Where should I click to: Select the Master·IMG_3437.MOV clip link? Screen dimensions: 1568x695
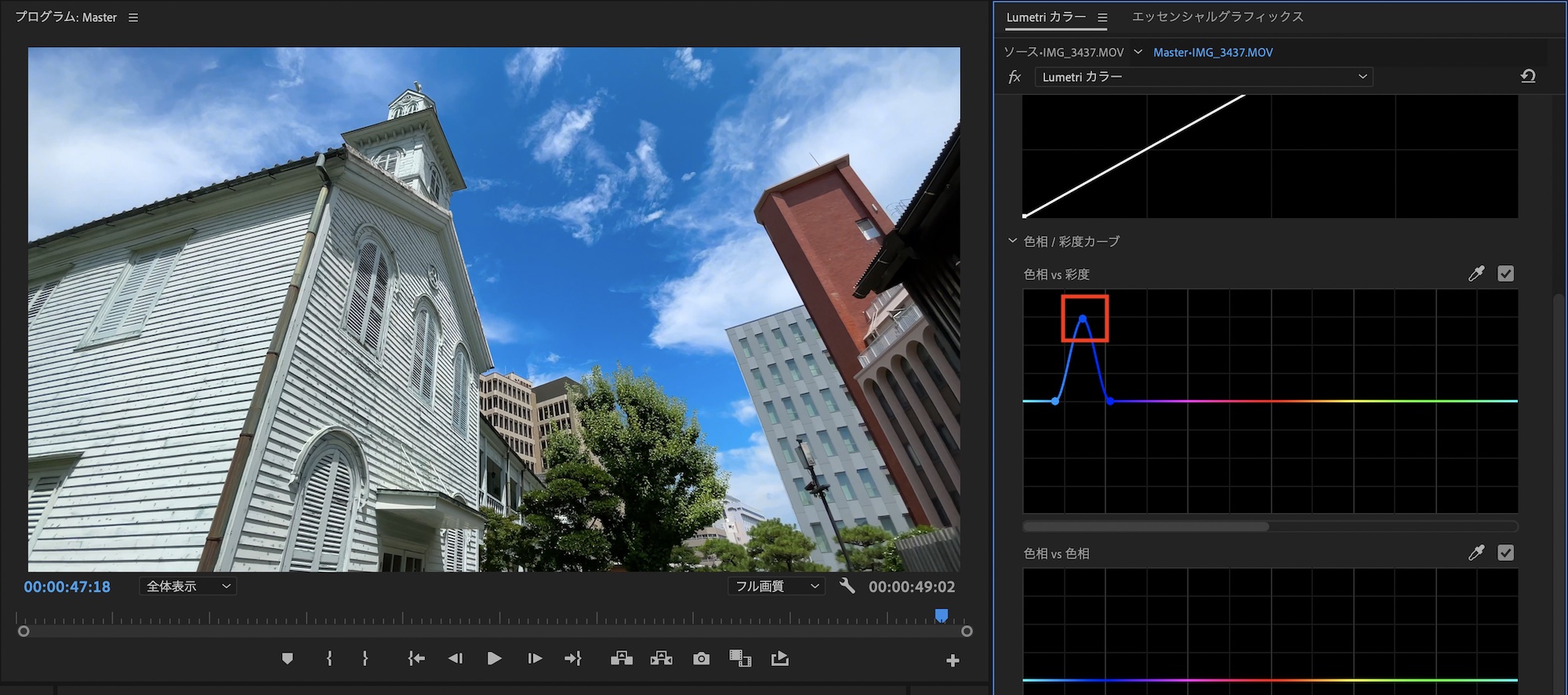point(1213,53)
